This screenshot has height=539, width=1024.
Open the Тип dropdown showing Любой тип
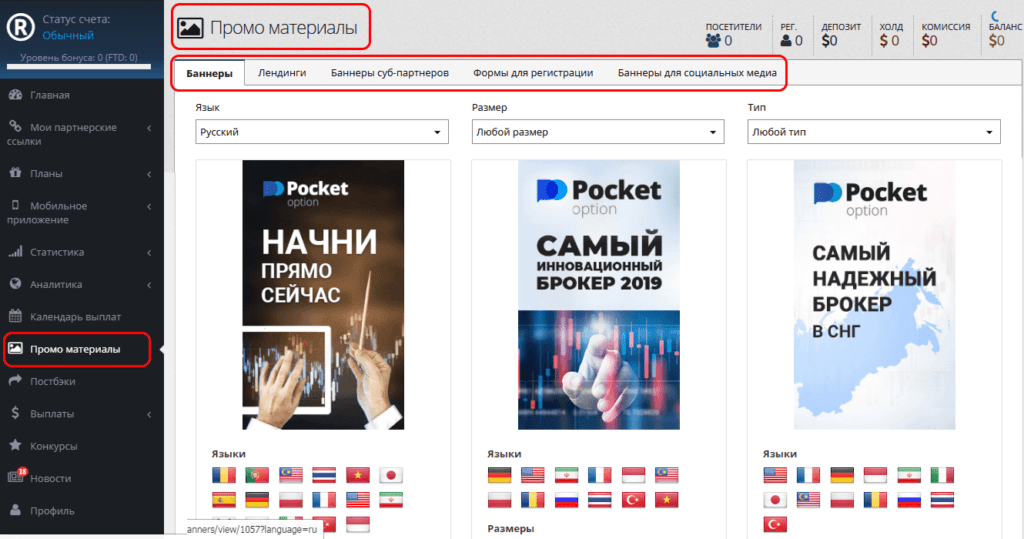(x=874, y=132)
